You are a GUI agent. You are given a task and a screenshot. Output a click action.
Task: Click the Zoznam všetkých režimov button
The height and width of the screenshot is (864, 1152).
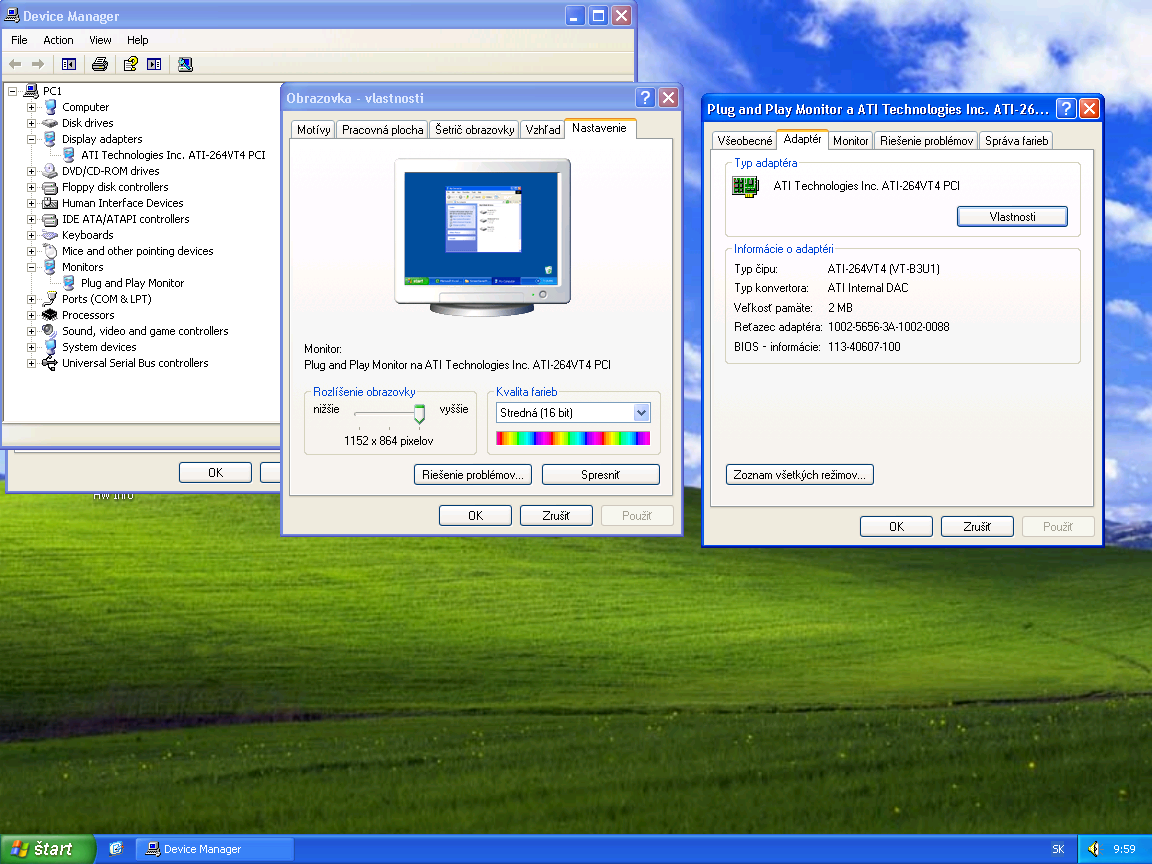[799, 475]
